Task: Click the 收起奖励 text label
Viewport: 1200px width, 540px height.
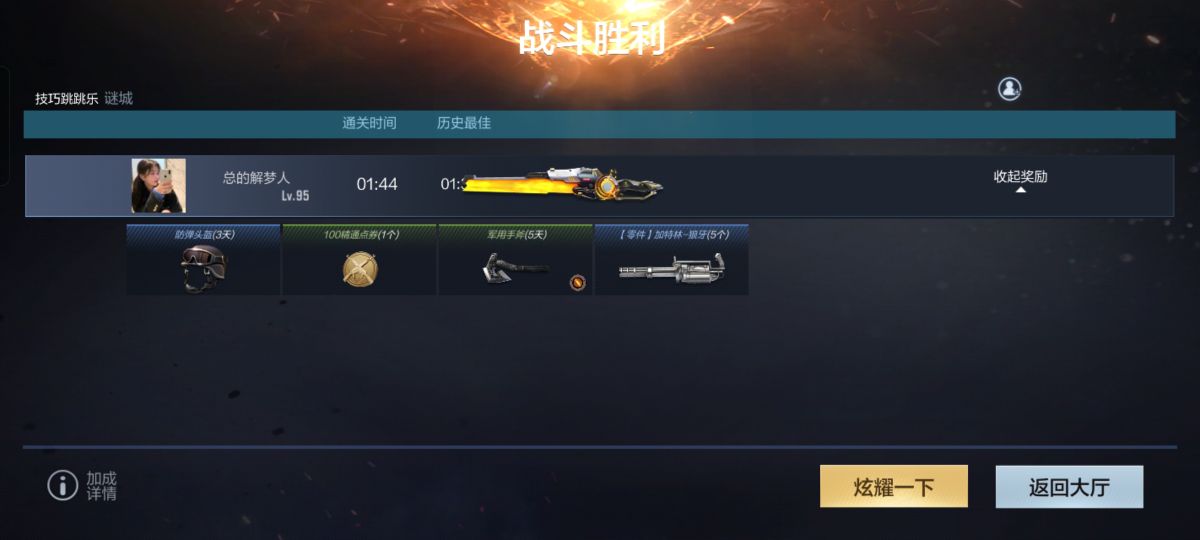Action: coord(1020,176)
